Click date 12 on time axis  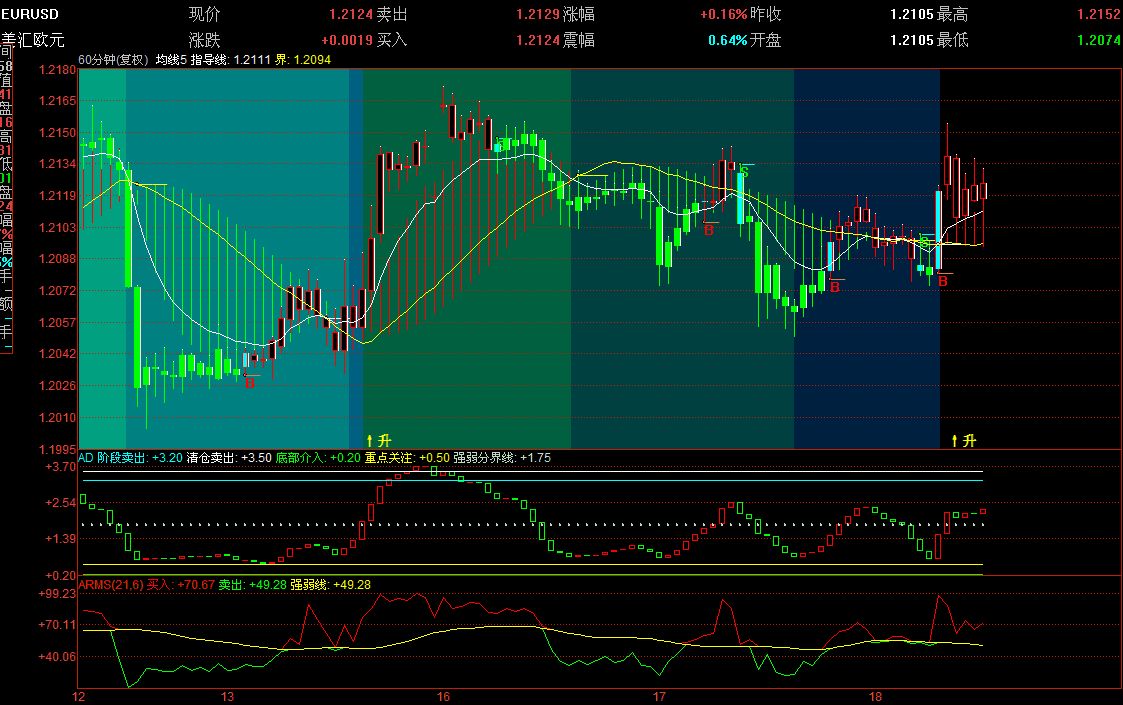coord(79,696)
